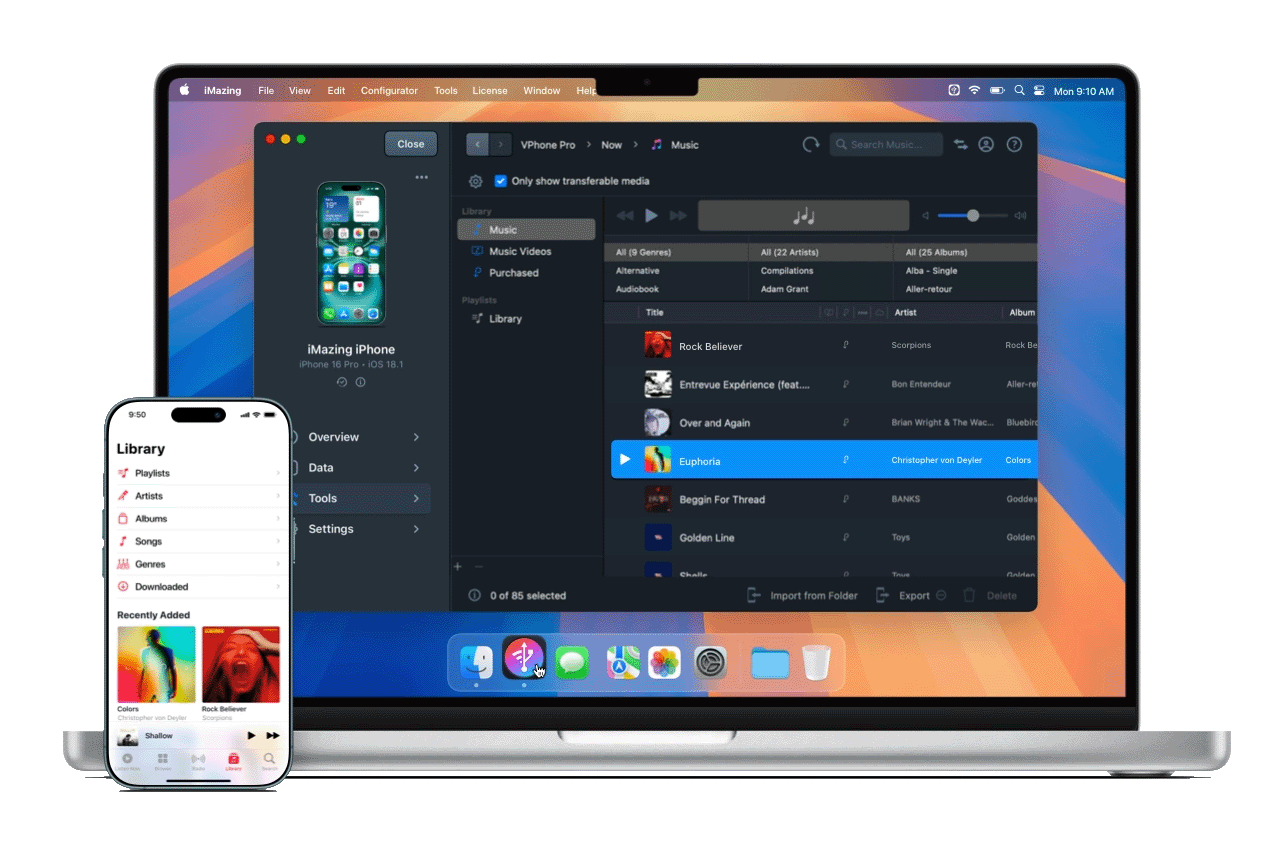Tap the fast-forward button in iPhone mini player
The height and width of the screenshot is (858, 1282).
click(273, 736)
